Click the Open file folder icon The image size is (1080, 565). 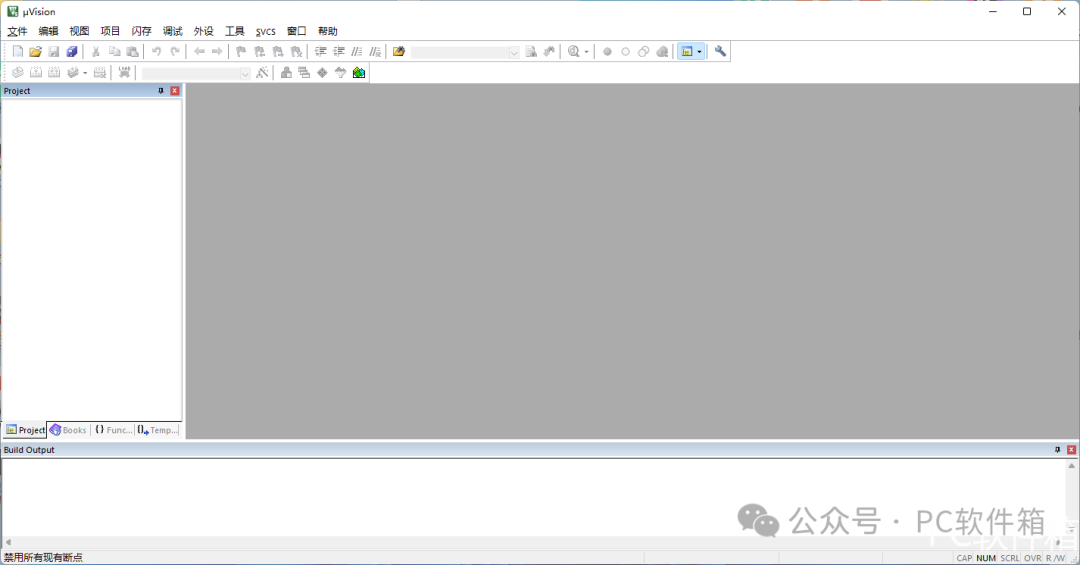pos(36,52)
